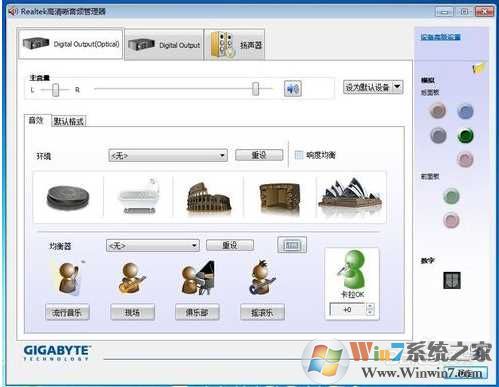Select the live guitarist icon
Viewport: 499px width, 387px height.
[x=131, y=278]
